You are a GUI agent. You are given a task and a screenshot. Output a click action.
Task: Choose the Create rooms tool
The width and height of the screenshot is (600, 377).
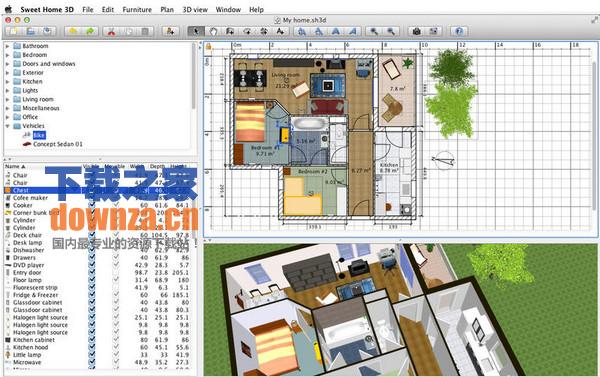(247, 31)
